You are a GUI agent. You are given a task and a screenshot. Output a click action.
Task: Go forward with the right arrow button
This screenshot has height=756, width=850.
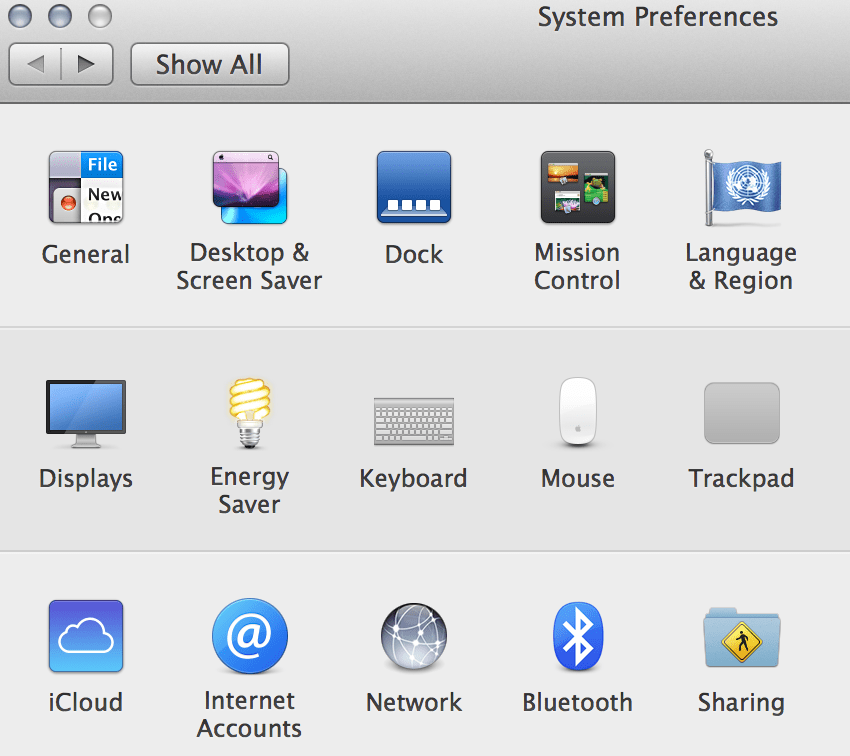[x=87, y=64]
